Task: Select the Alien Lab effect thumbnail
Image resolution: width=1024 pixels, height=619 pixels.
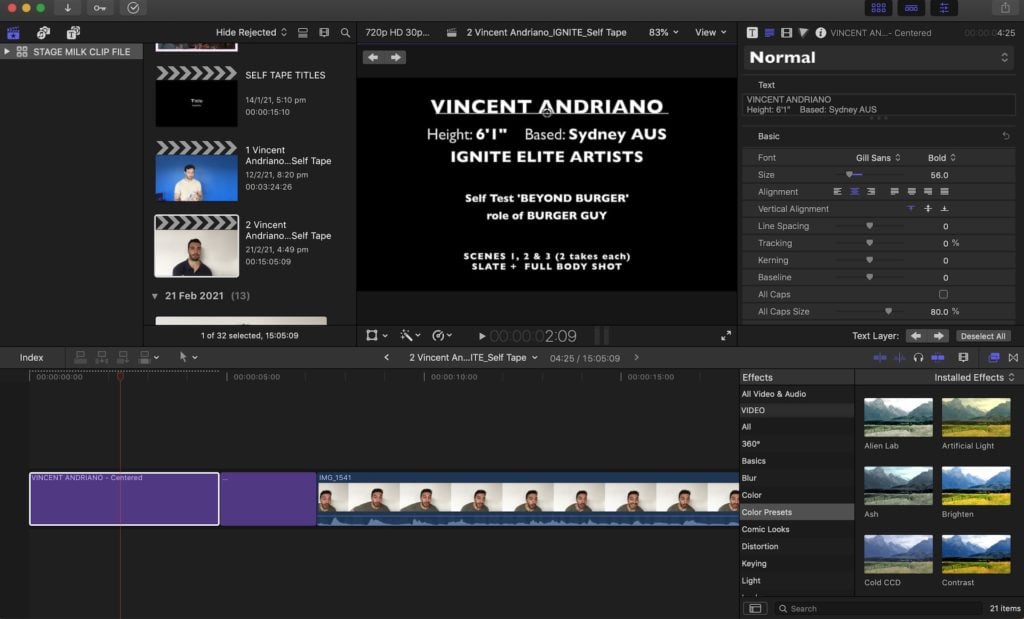Action: 898,417
